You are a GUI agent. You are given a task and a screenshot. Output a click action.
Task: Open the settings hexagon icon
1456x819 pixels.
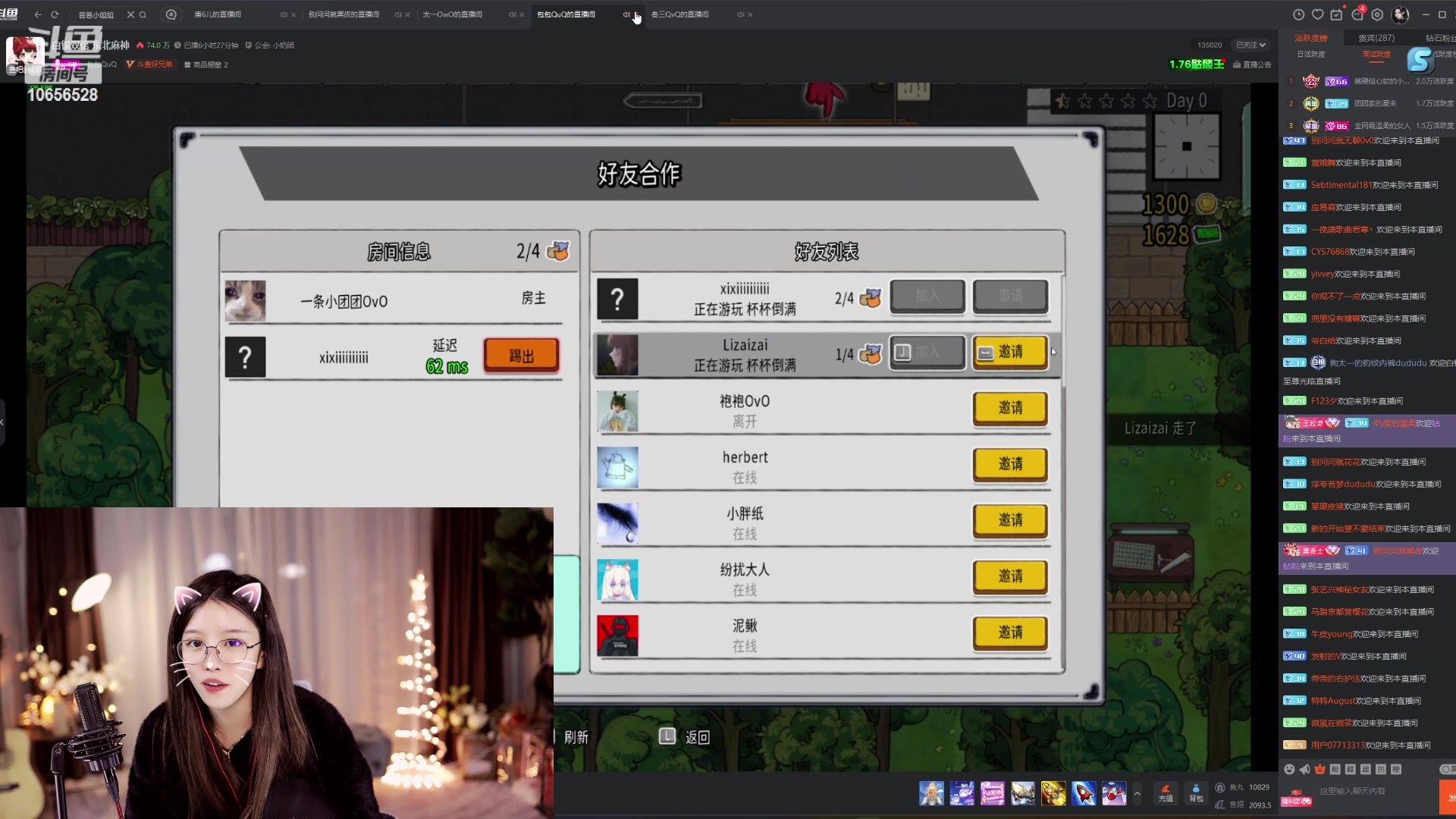(1377, 14)
